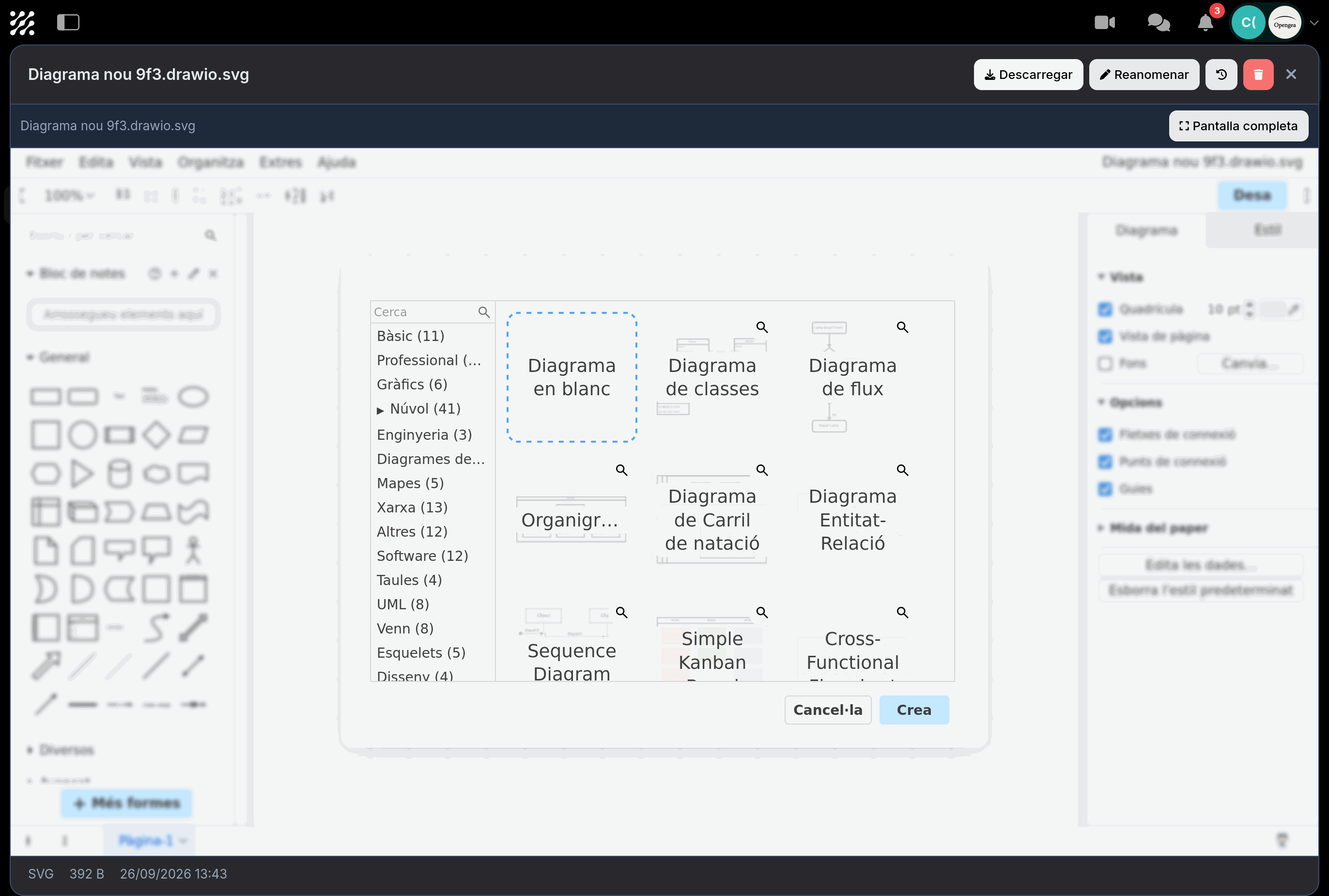Preview the Cross-Functional template magnifier
This screenshot has width=1329, height=896.
902,613
